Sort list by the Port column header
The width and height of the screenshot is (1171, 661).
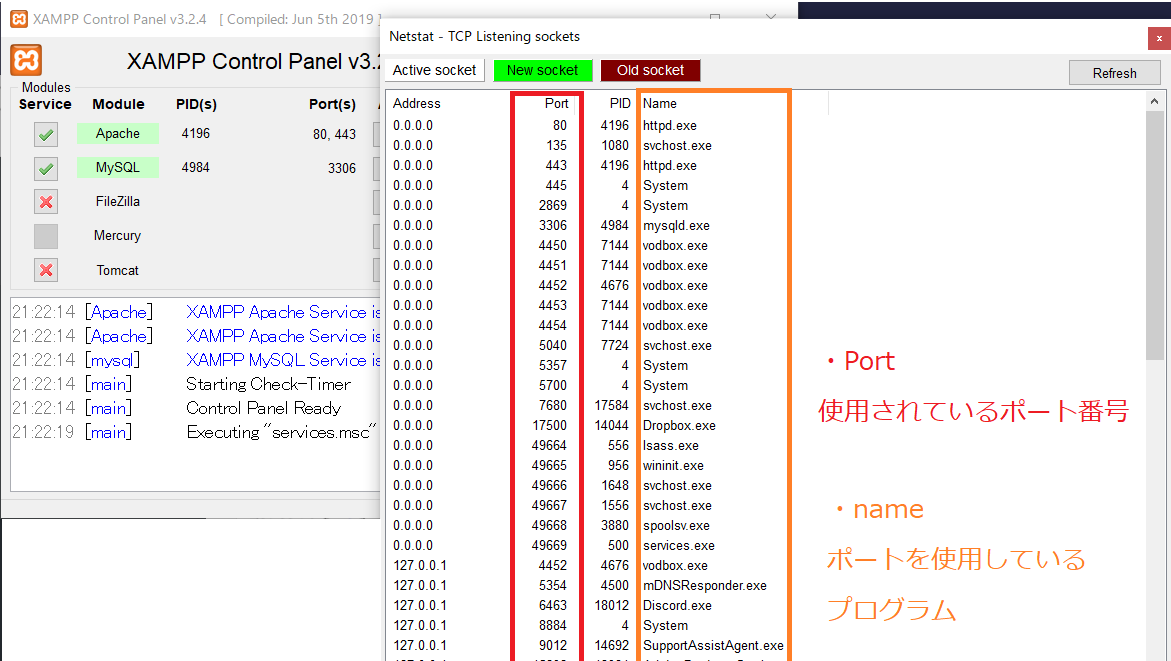point(556,103)
